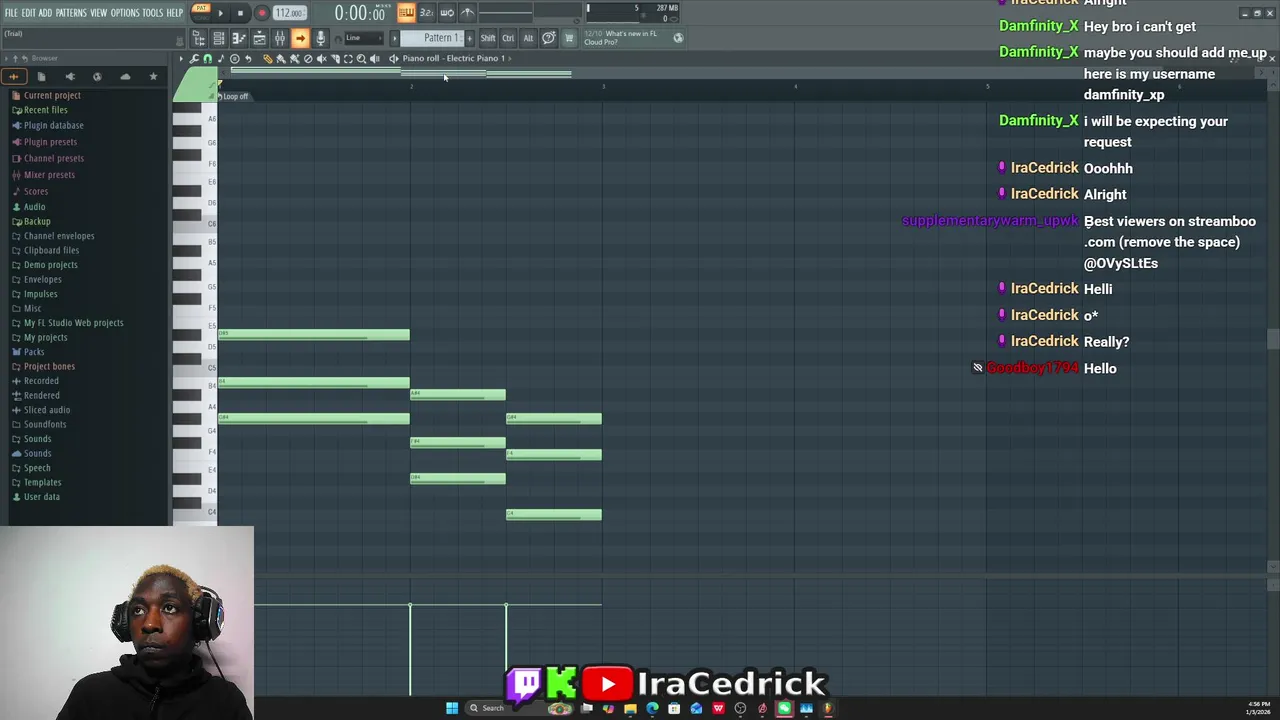Click the tempo field showing 112
This screenshot has height=720, width=1280.
(289, 13)
